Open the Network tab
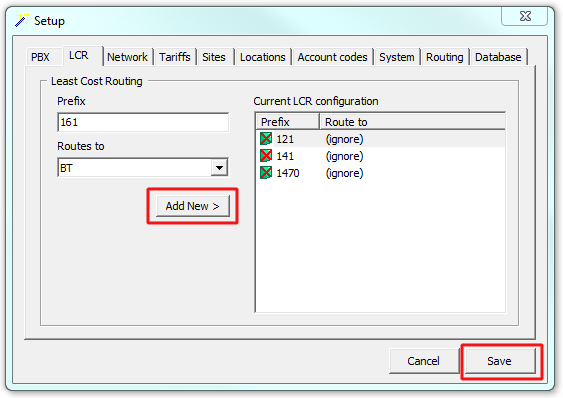563x398 pixels. tap(127, 57)
